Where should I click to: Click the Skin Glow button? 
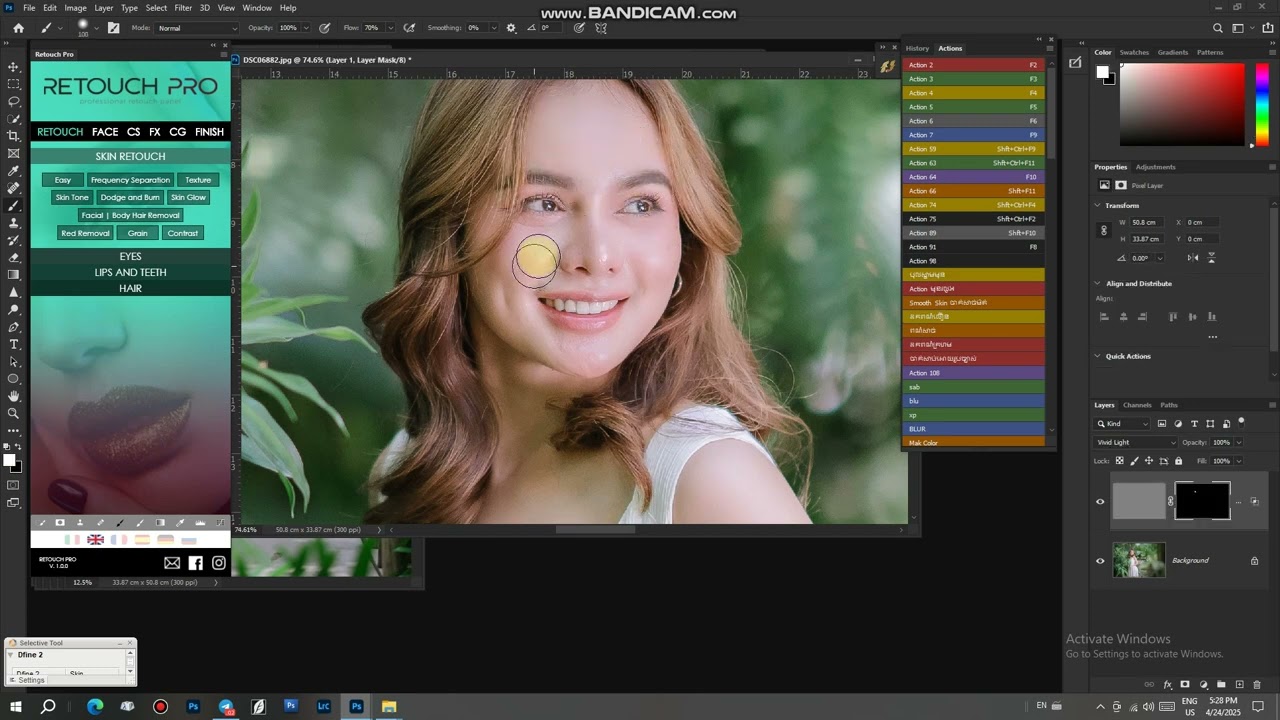pos(188,197)
